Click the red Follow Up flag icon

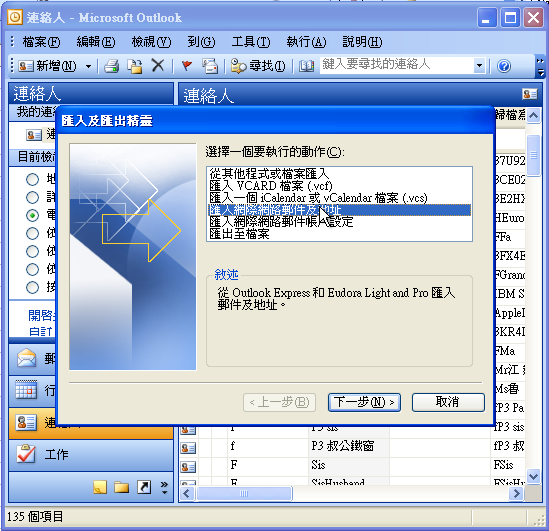187,65
